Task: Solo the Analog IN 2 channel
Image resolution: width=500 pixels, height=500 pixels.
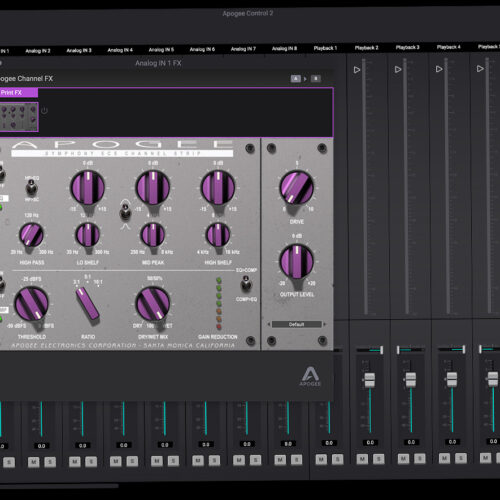Action: coord(50,462)
